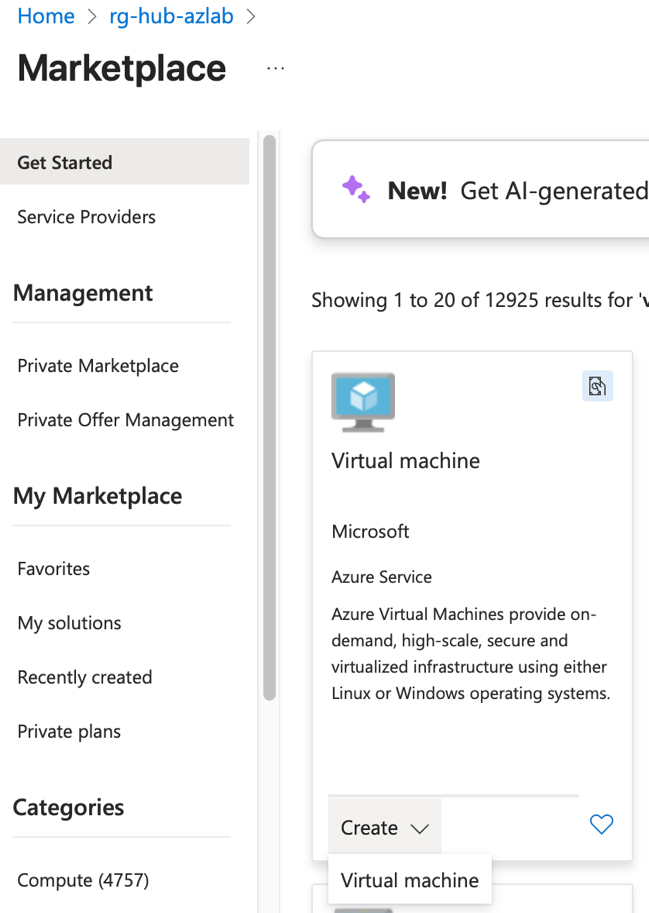Open the ellipsis menu next to Marketplace

point(275,68)
